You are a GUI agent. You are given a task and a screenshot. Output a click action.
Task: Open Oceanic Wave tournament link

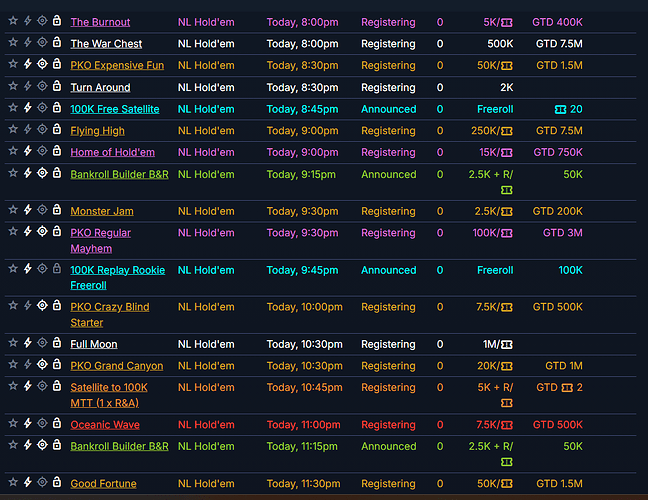(105, 425)
